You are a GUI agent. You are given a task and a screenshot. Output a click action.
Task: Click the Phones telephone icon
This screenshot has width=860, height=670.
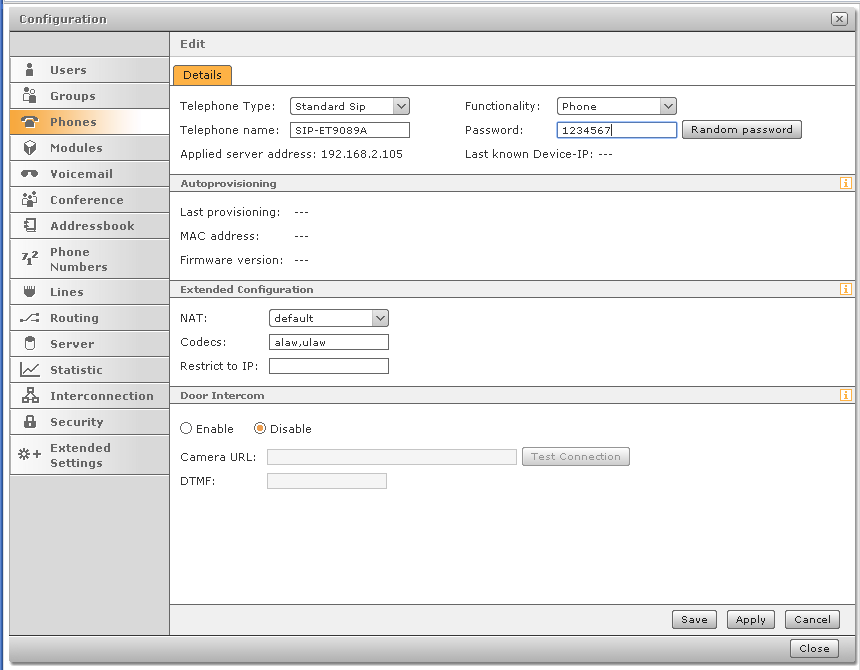[30, 122]
